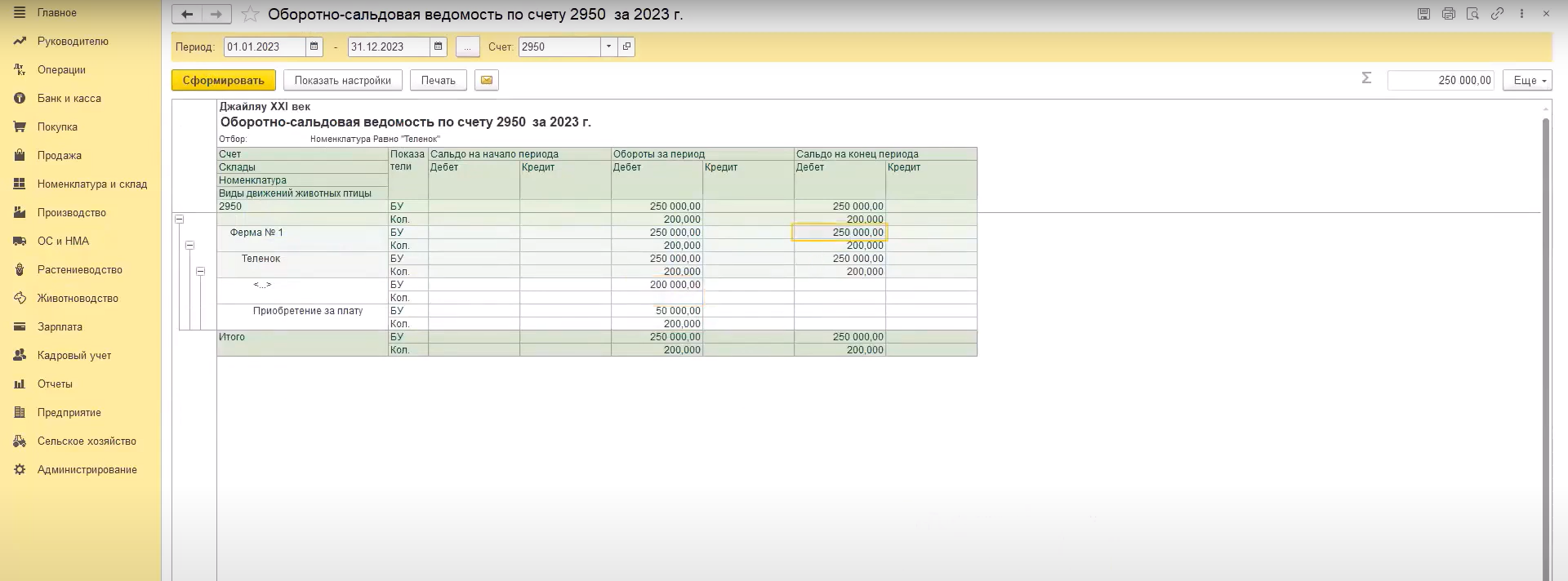Click the vertical scrollbar of the report
This screenshot has height=581, width=1568.
point(1544,326)
